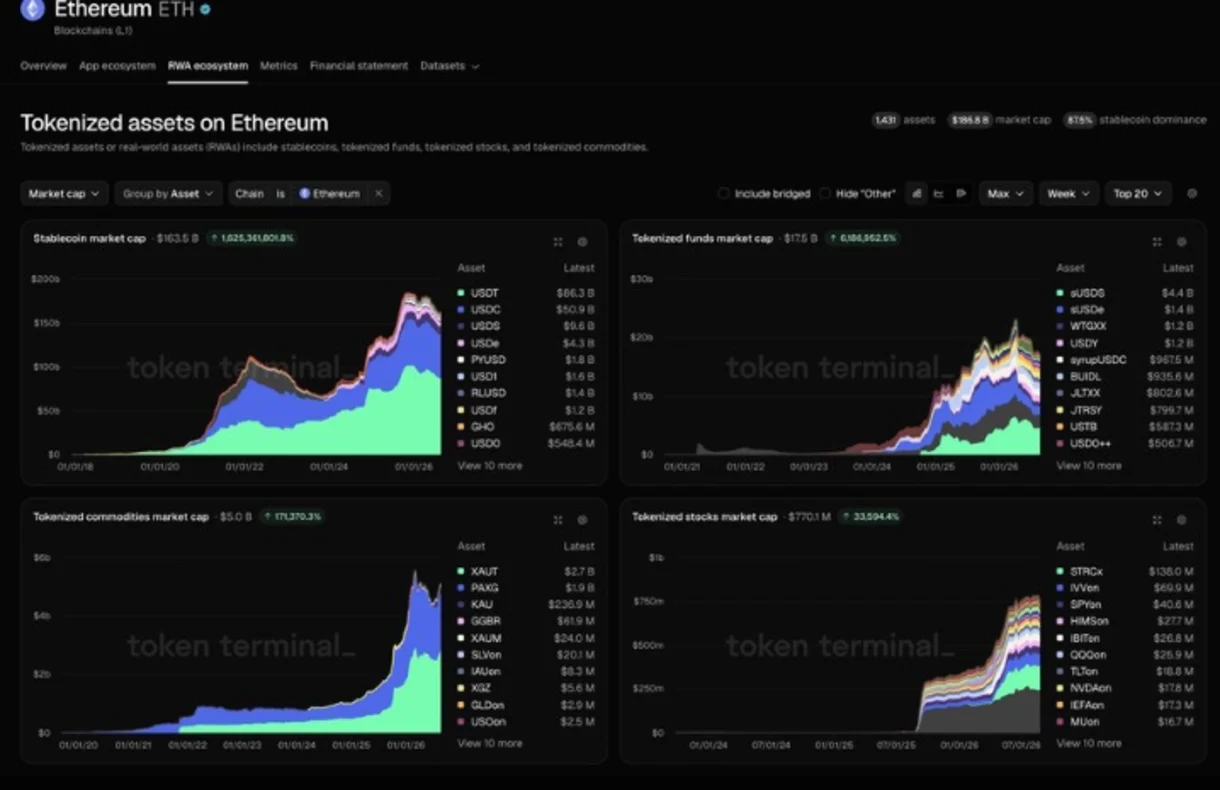Switch to the App ecosystem tab

(117, 66)
